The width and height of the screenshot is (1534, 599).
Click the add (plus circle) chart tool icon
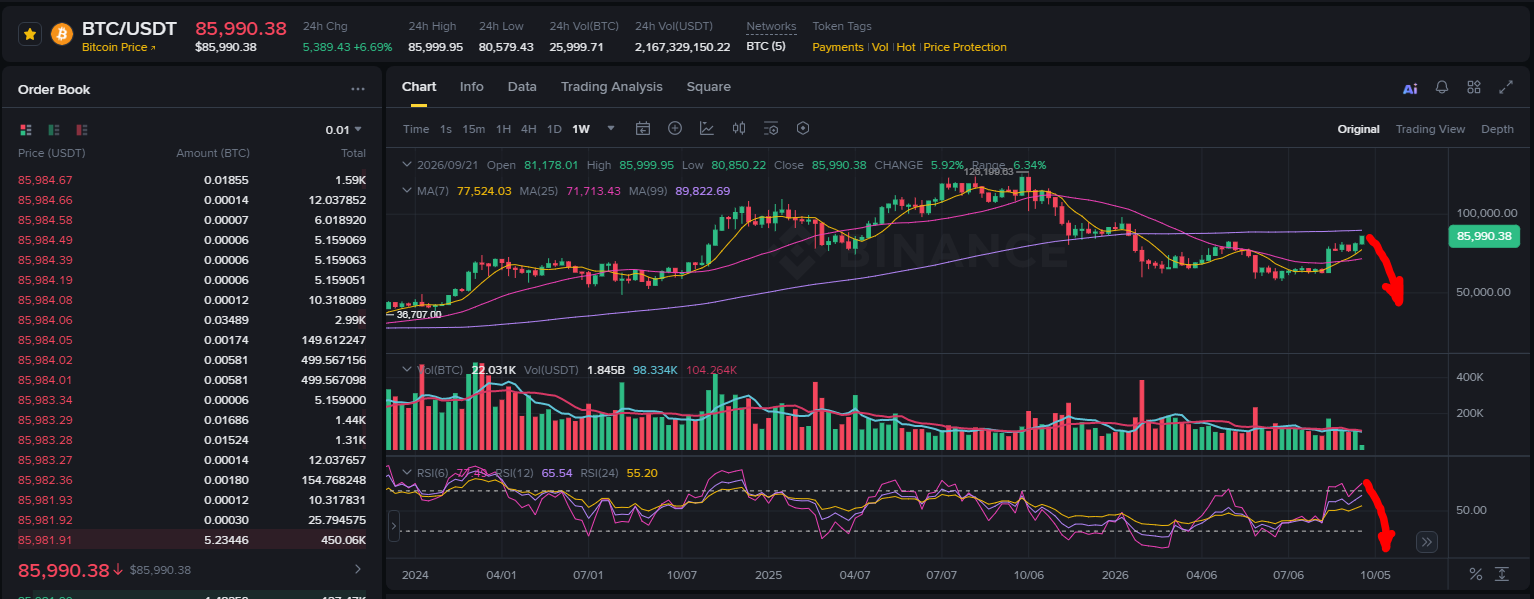click(x=675, y=128)
